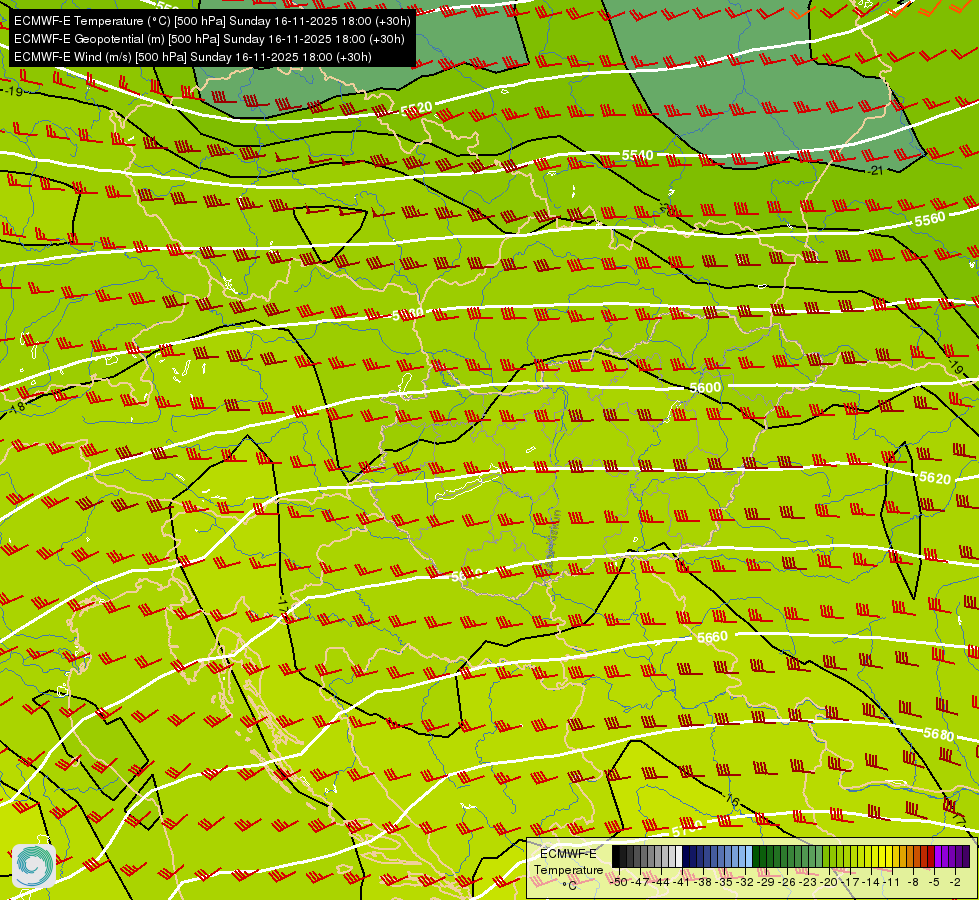Click the spiral weather logo icon
The height and width of the screenshot is (900, 979).
click(x=34, y=866)
